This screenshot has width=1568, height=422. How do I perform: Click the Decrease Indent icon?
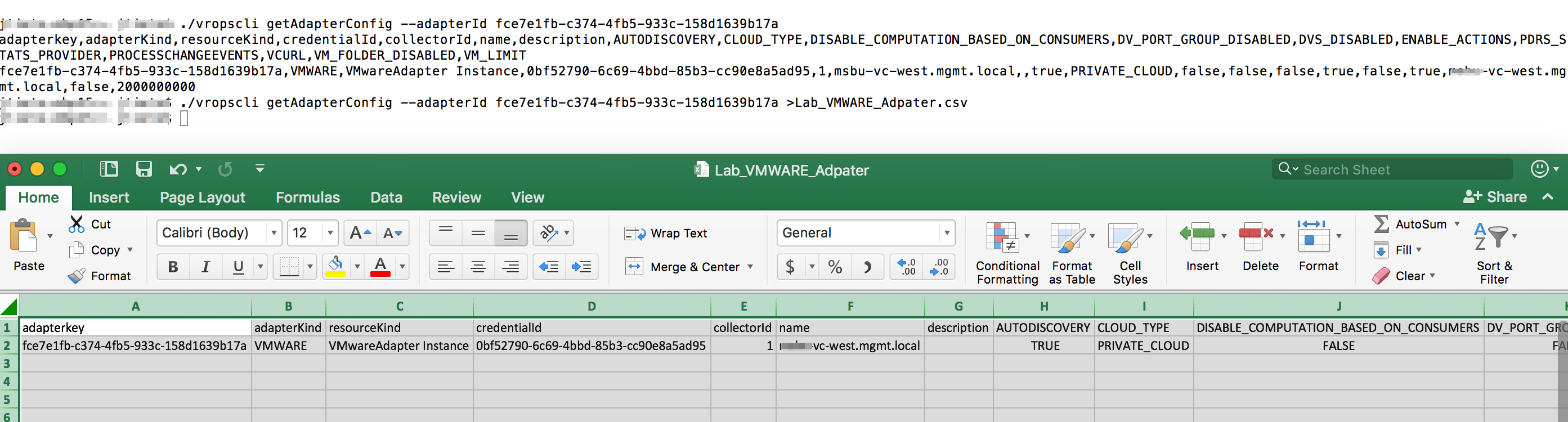point(549,267)
